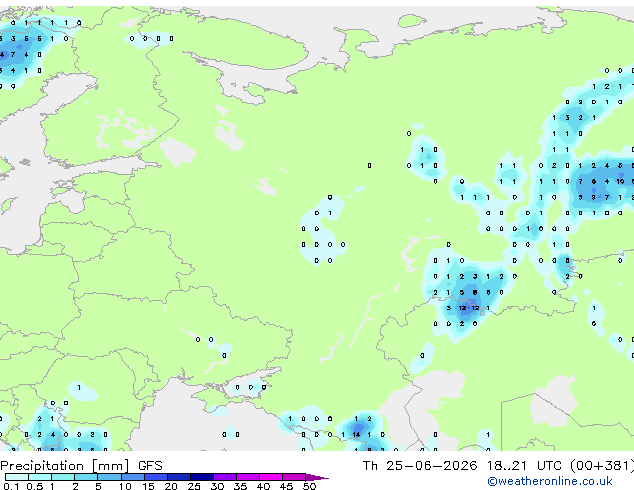Screen dimensions: 634x490
Task: Click the legend label '0.1'
Action: [x=11, y=486]
